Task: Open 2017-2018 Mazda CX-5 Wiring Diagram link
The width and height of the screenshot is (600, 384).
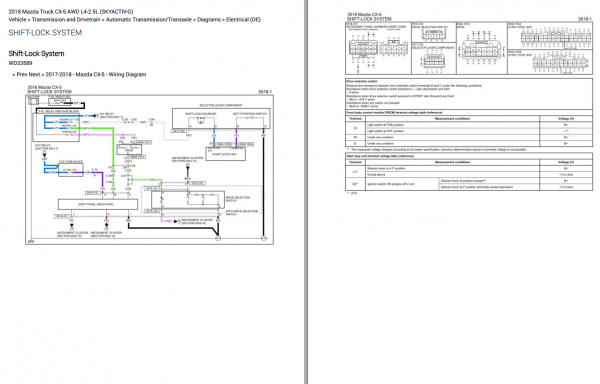Action: click(x=96, y=75)
